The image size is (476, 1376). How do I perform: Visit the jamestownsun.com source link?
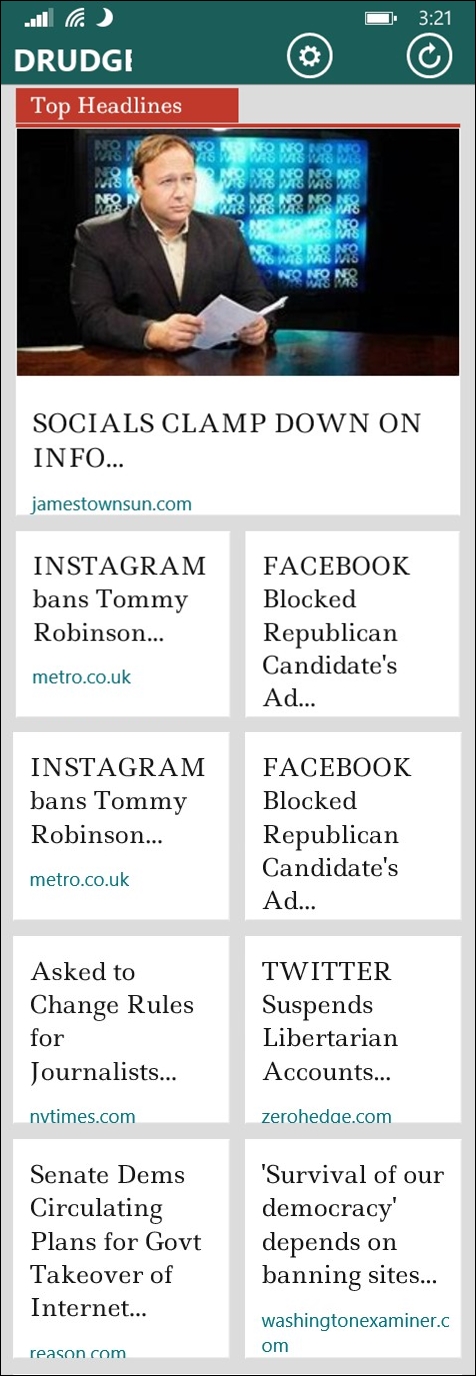[x=112, y=504]
